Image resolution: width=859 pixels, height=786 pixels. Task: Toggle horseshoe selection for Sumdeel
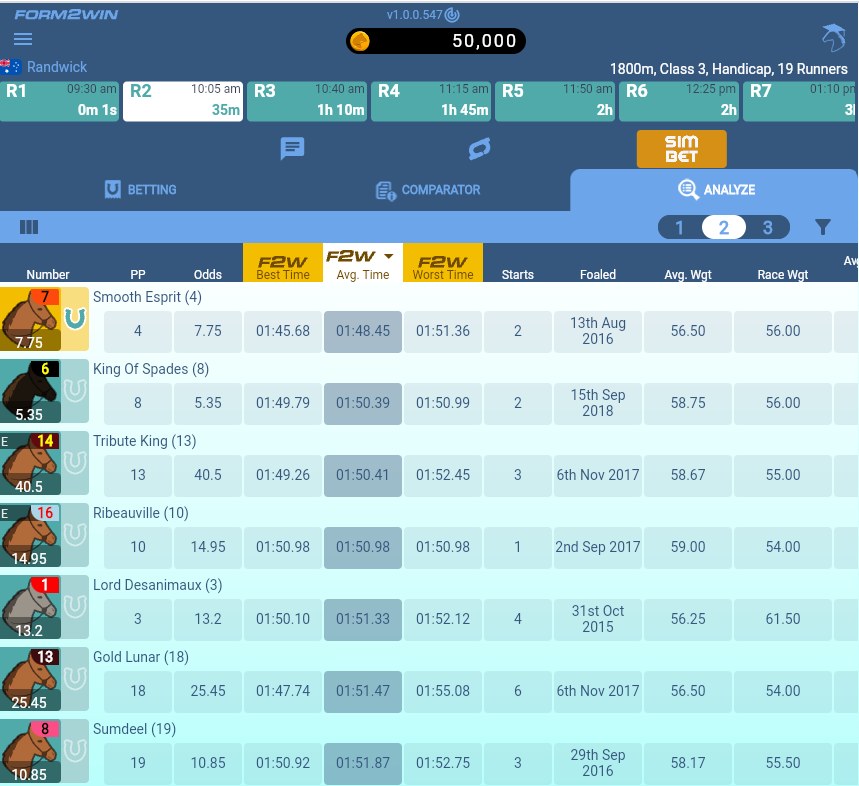75,751
